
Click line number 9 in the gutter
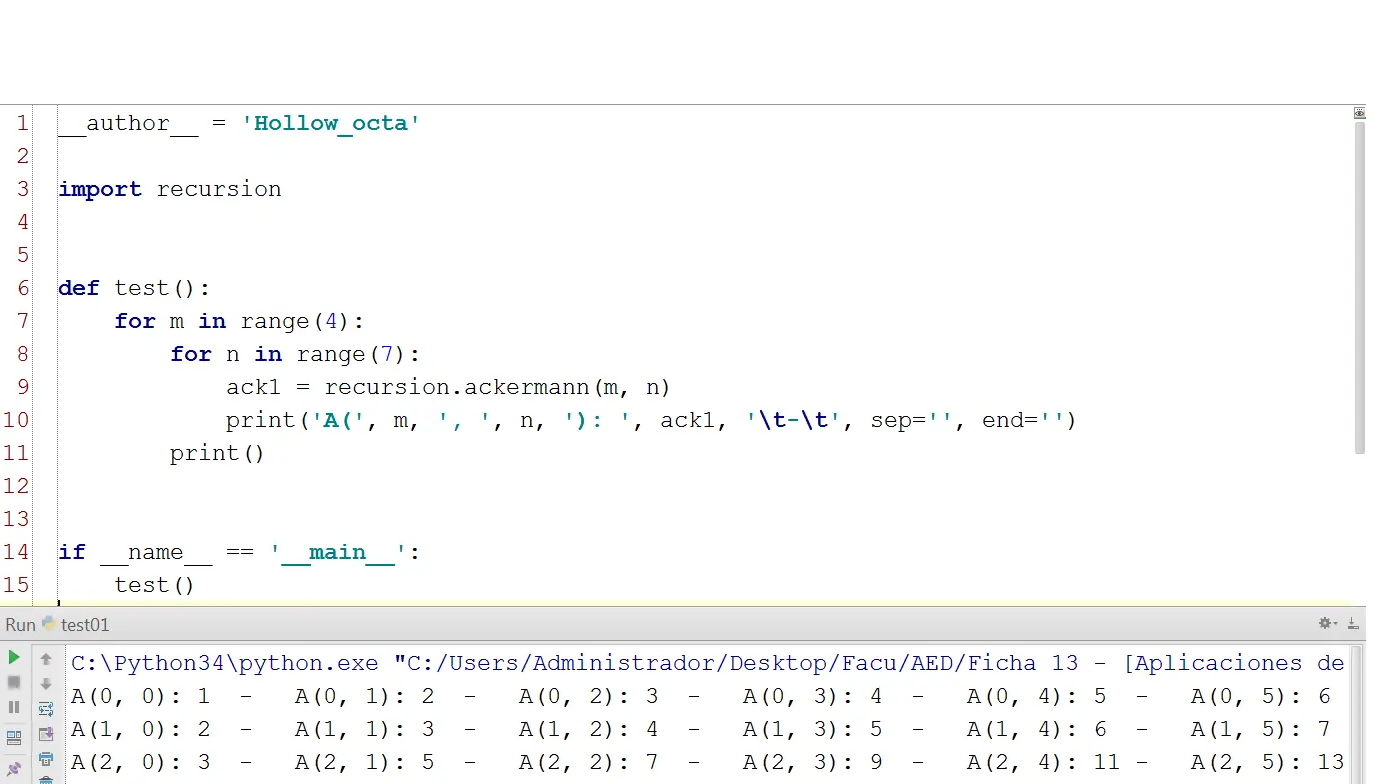23,387
